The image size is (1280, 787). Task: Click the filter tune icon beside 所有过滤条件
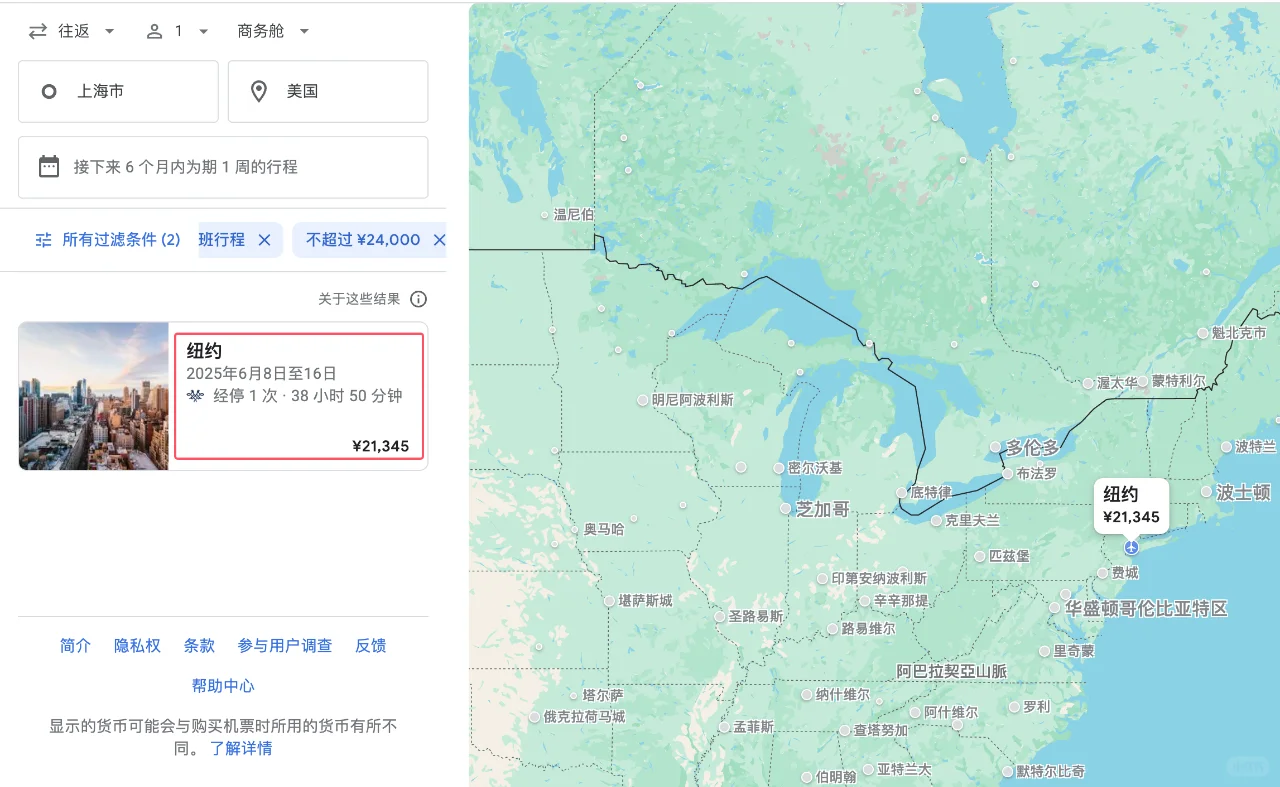pos(42,239)
